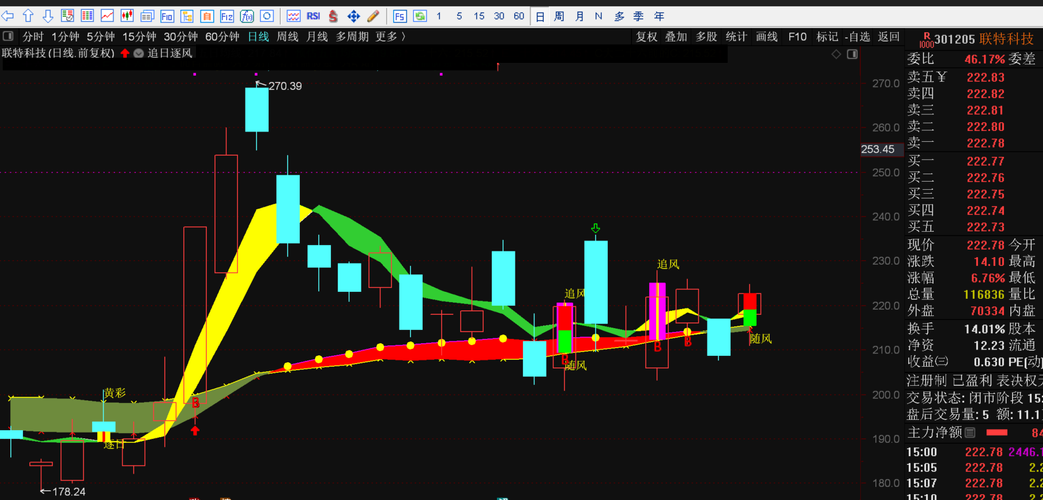Image resolution: width=1043 pixels, height=500 pixels.
Task: Select the 季 quarterly period toolbar button
Action: pos(639,16)
